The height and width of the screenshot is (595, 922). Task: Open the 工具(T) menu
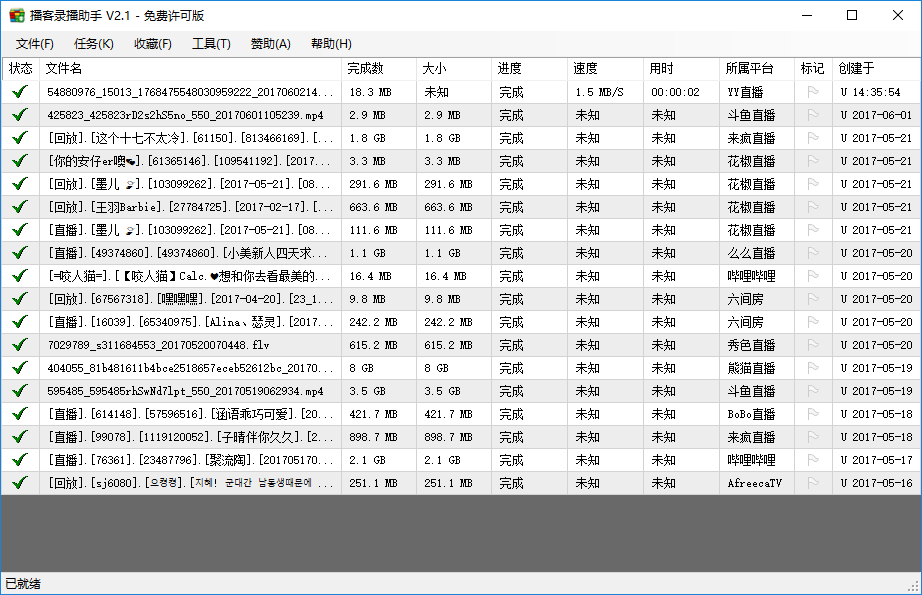pos(211,44)
